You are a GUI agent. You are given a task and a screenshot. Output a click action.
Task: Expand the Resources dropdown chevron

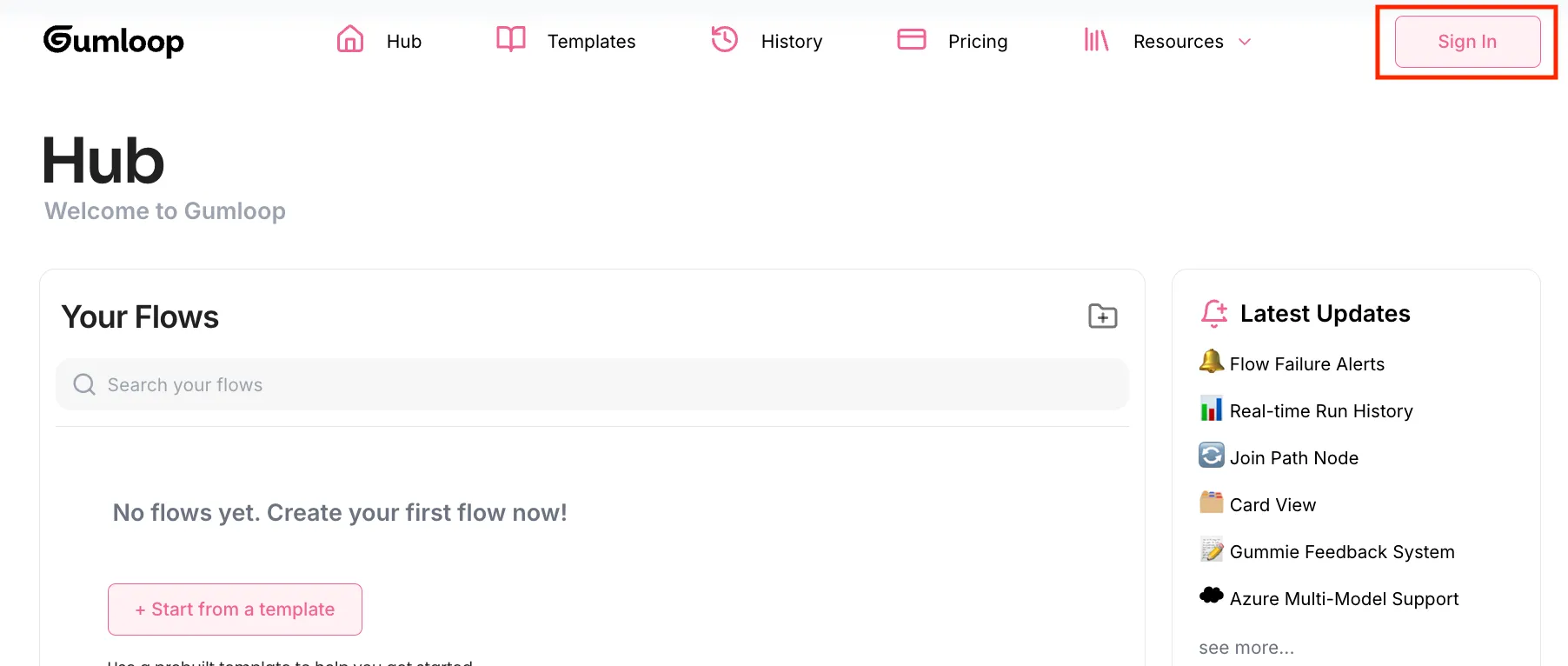click(x=1245, y=42)
